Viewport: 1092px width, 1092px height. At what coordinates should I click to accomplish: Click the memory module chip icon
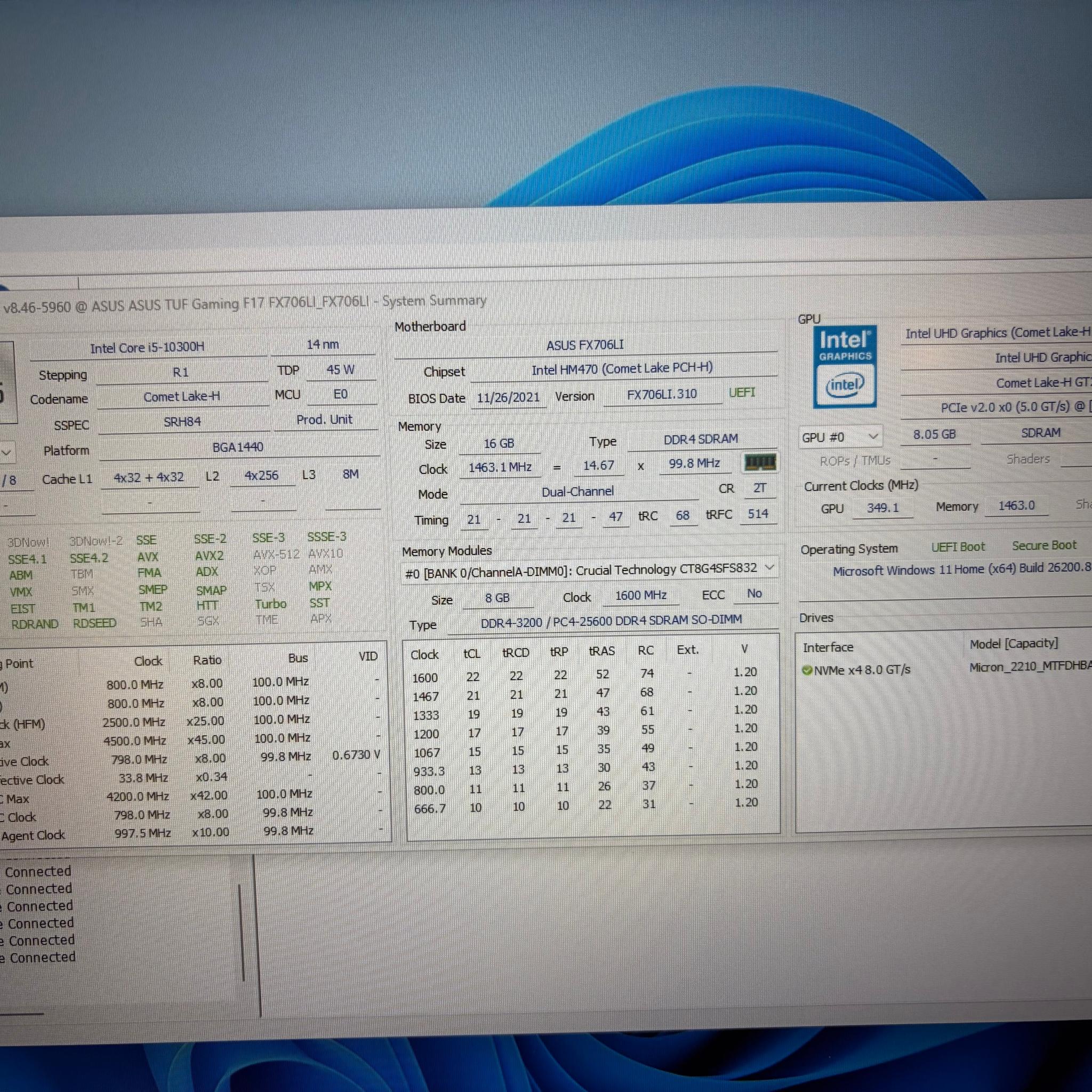tap(760, 462)
